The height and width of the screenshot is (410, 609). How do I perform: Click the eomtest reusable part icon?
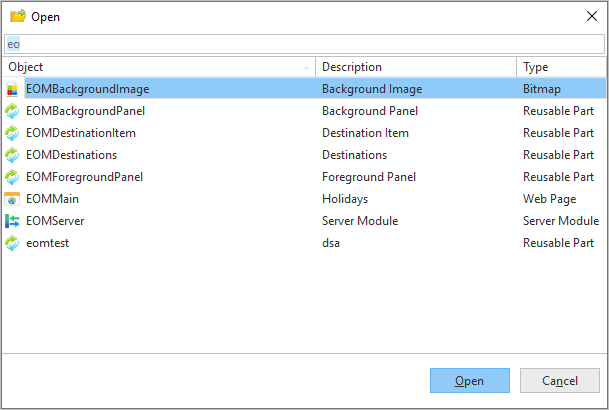pyautogui.click(x=12, y=243)
